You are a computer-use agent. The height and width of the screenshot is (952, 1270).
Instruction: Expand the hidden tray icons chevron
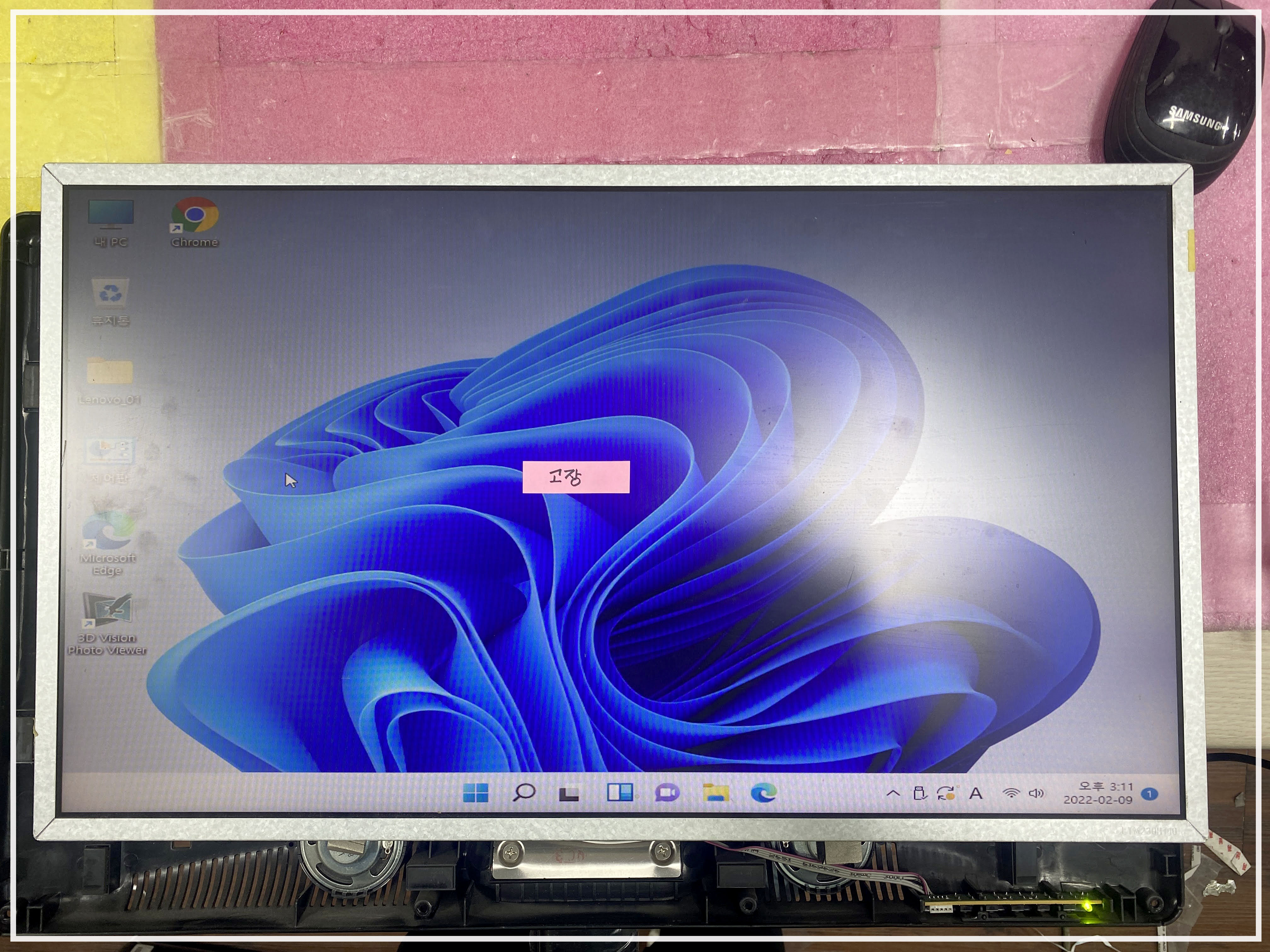pyautogui.click(x=893, y=793)
